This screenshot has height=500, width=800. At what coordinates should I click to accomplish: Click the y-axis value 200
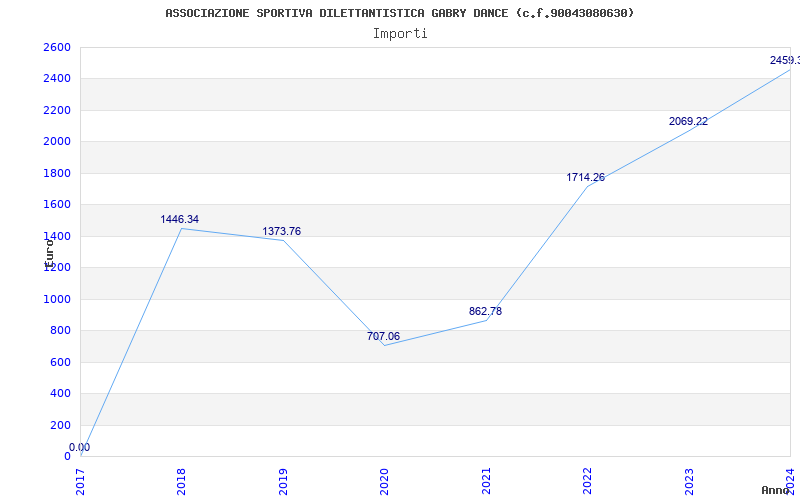[61, 426]
